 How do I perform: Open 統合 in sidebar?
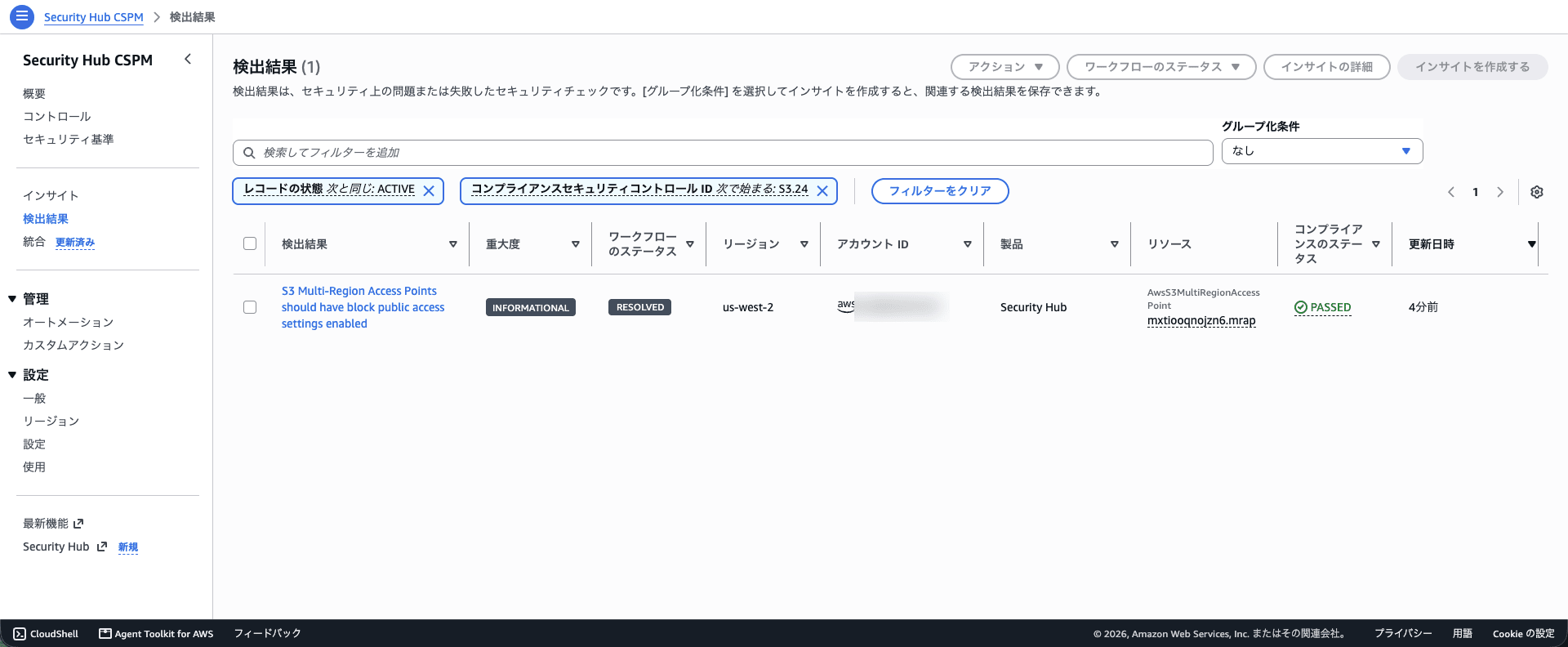34,242
